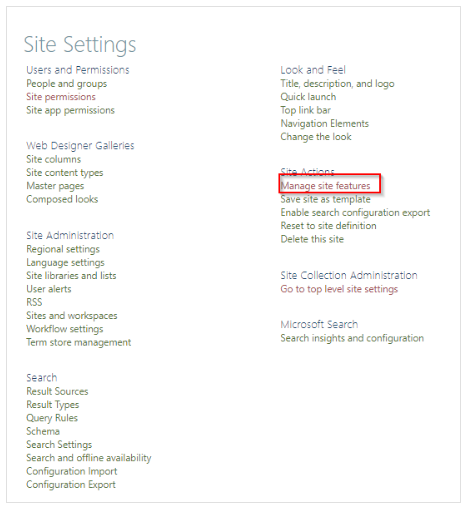Open Search insights and configuration
Image resolution: width=471 pixels, height=510 pixels.
pyautogui.click(x=352, y=338)
